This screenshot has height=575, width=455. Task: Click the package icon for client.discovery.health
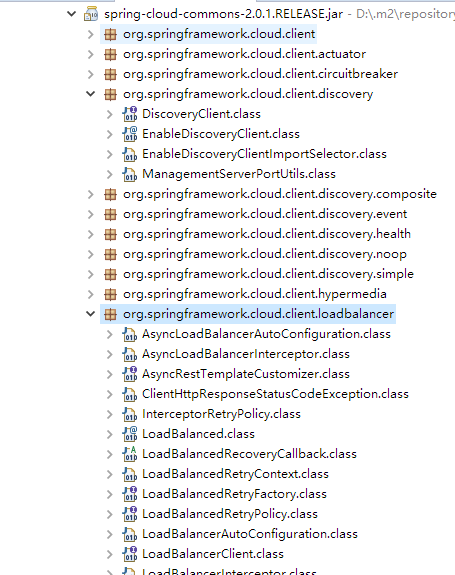coord(110,234)
